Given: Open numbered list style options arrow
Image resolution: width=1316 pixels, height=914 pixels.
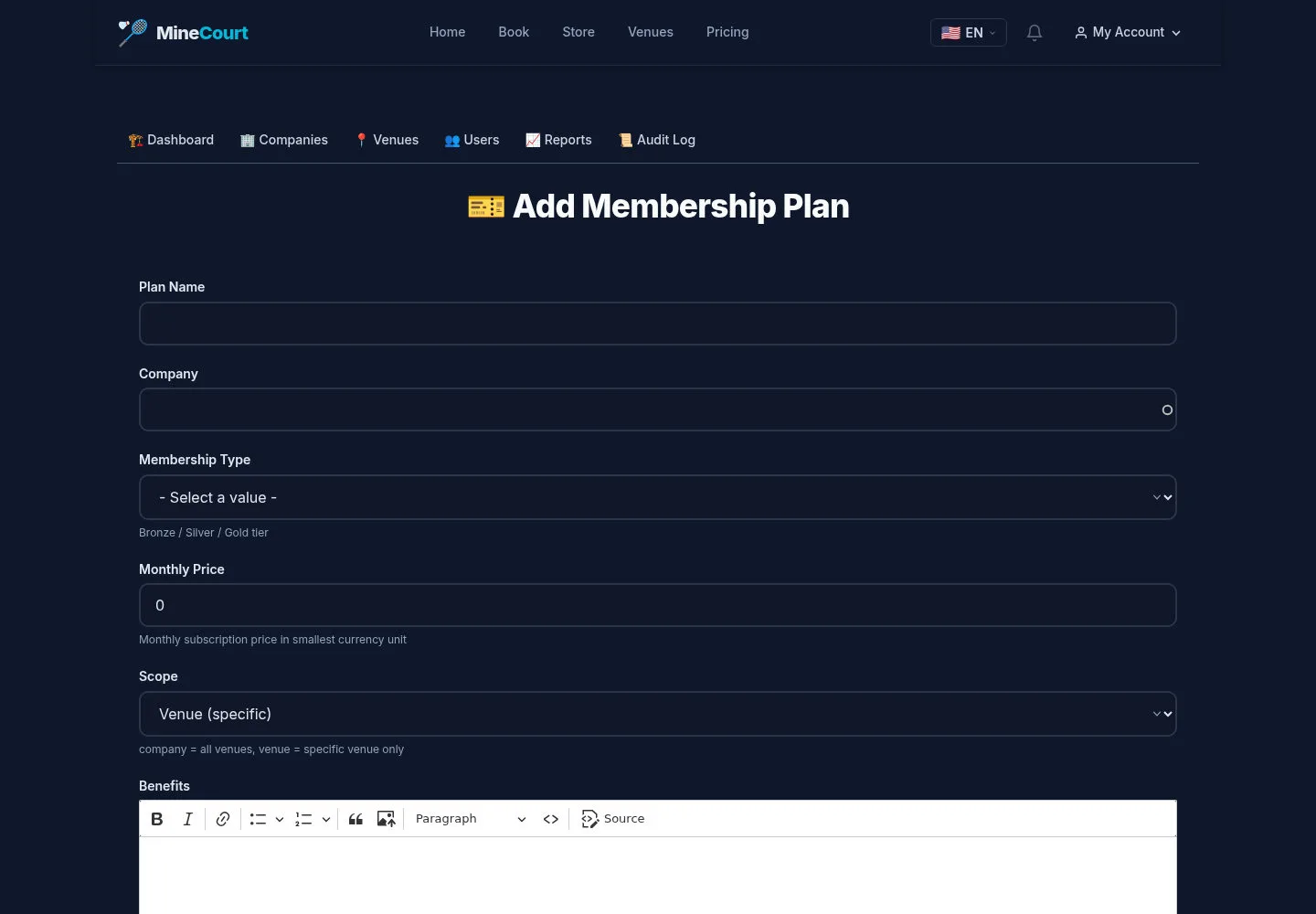Looking at the screenshot, I should pos(325,819).
